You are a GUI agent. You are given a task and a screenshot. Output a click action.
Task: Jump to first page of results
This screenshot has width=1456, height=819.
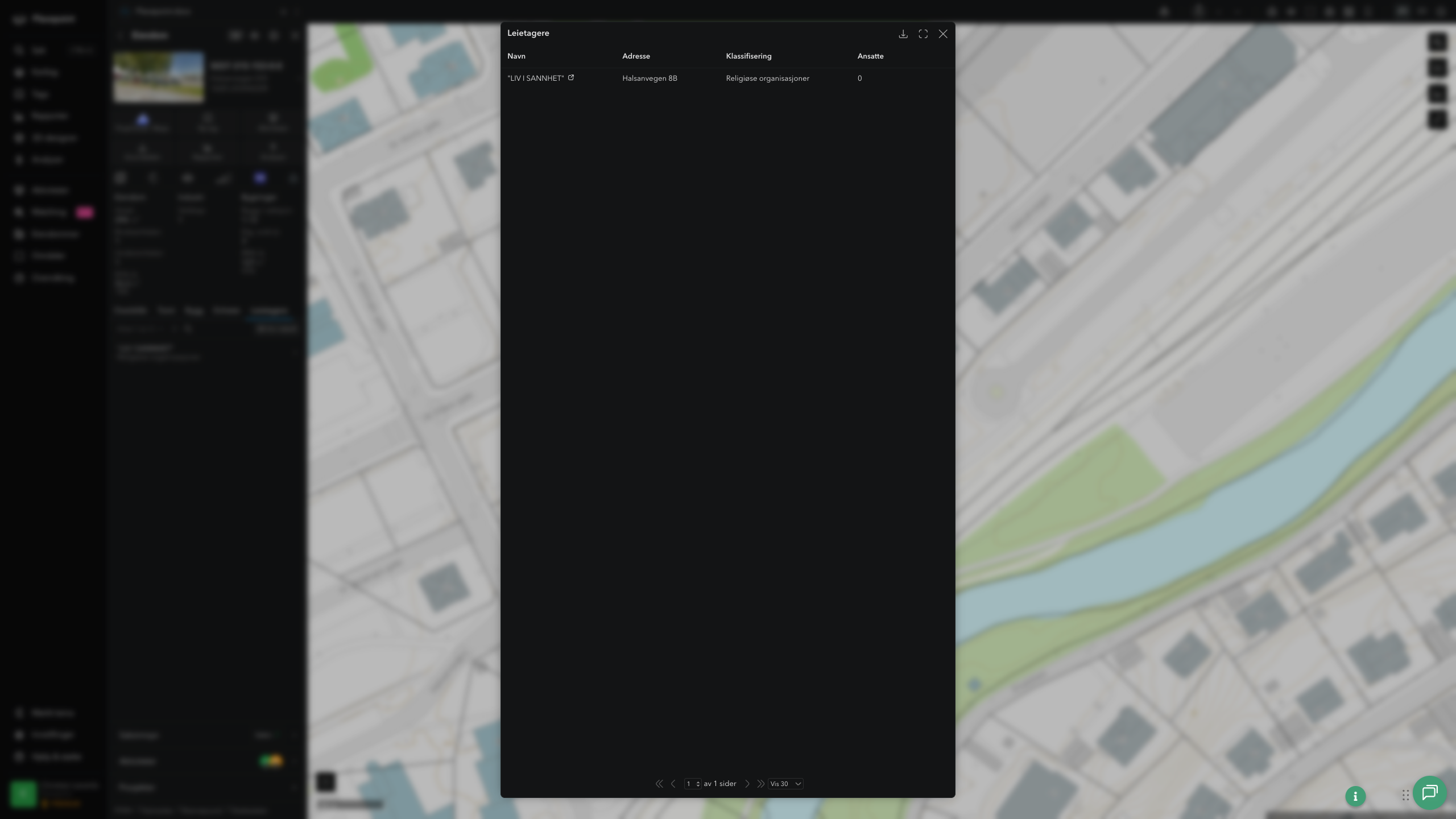coord(659,784)
